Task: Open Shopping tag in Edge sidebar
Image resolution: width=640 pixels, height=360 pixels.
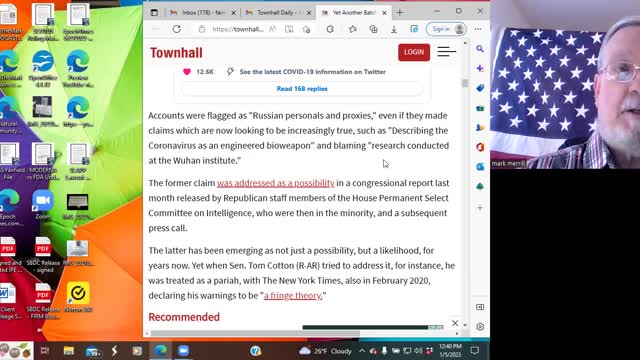Action: click(x=480, y=88)
